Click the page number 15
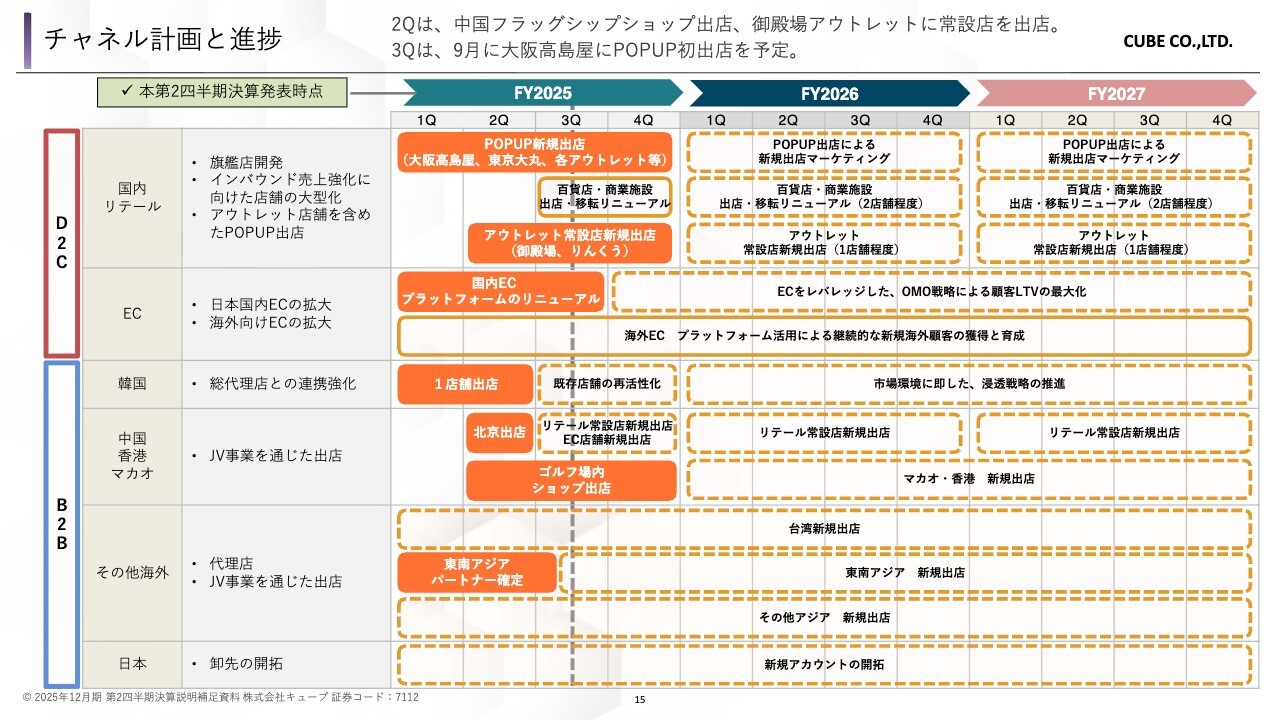 tap(640, 700)
